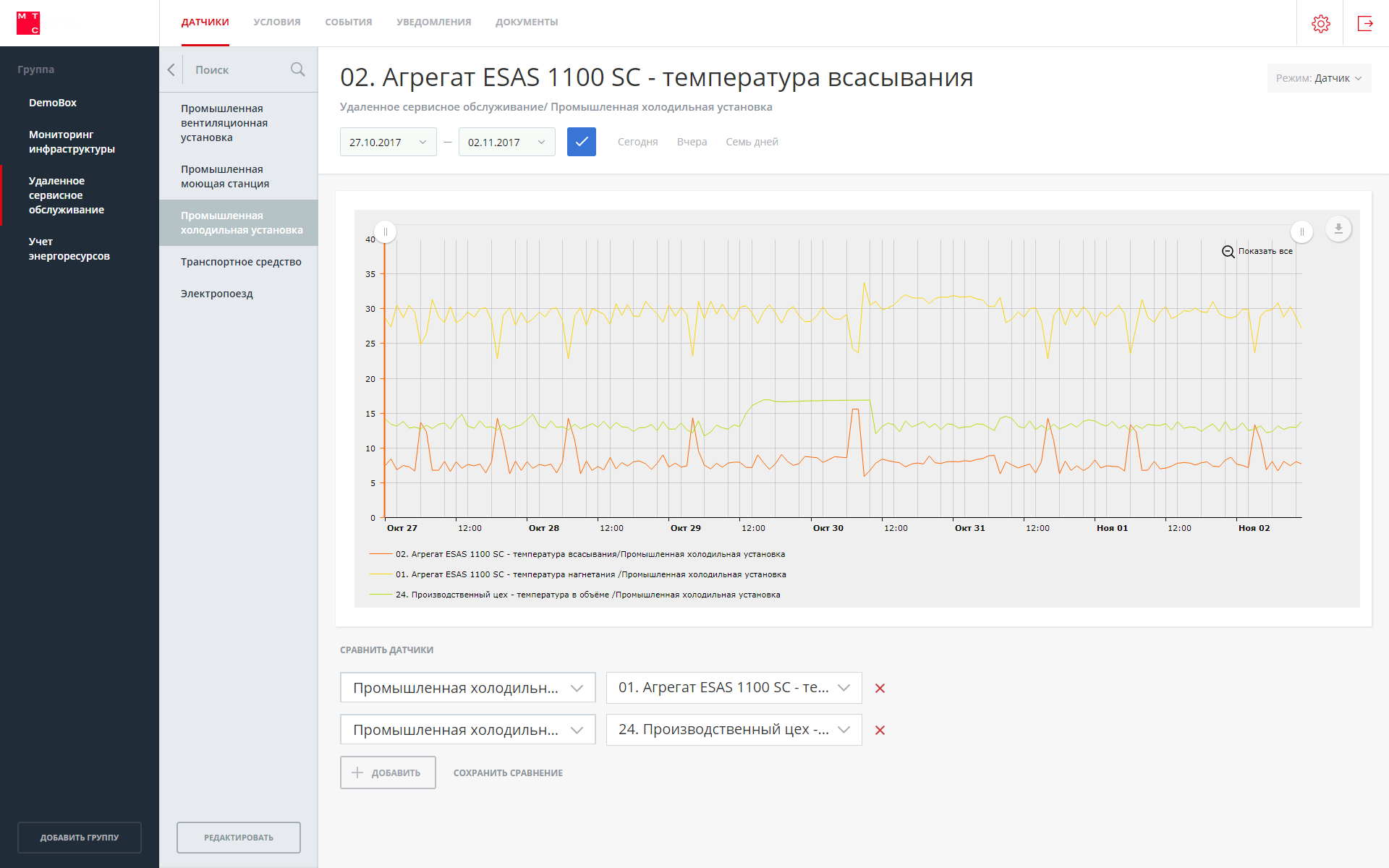Select Мониторинг инфраструктуры group
This screenshot has height=868, width=1389.
pos(72,142)
